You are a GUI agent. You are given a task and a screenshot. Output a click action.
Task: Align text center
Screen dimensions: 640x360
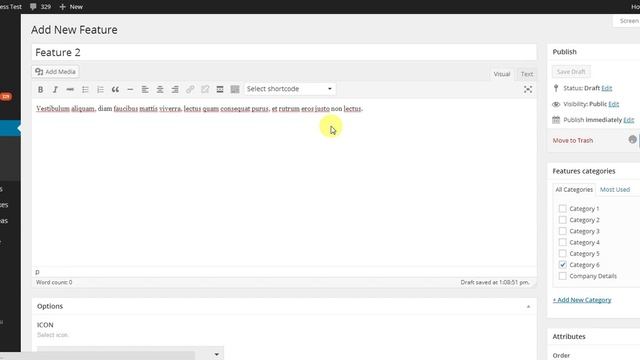(160, 89)
